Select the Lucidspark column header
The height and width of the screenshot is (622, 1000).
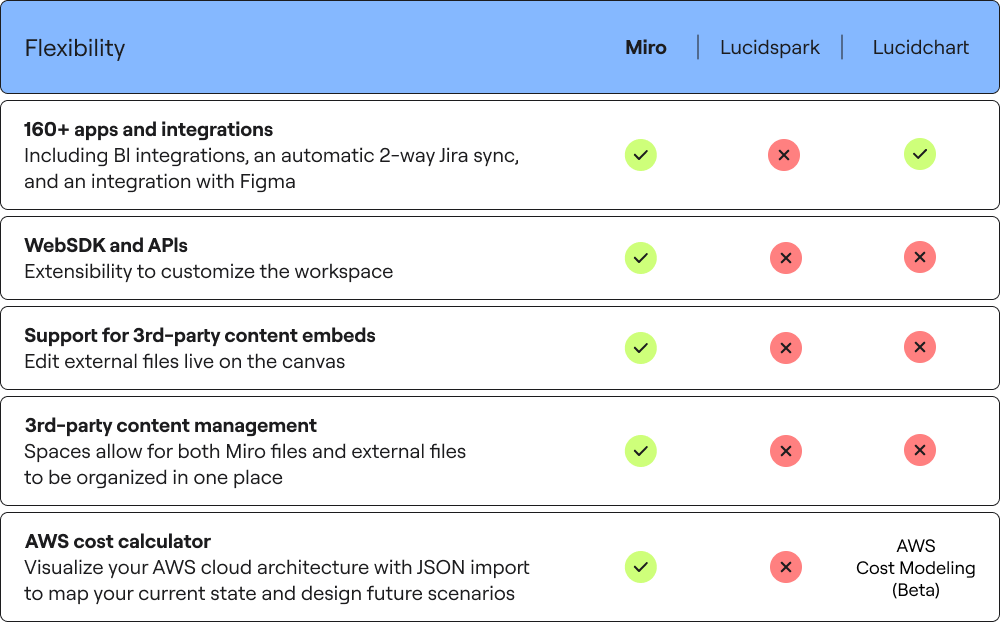pyautogui.click(x=770, y=47)
